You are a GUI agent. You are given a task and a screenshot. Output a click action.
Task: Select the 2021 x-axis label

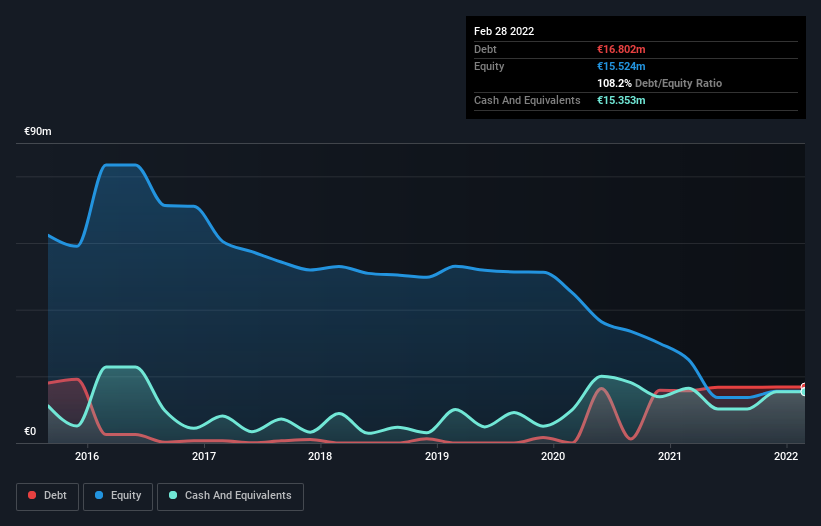(x=670, y=456)
